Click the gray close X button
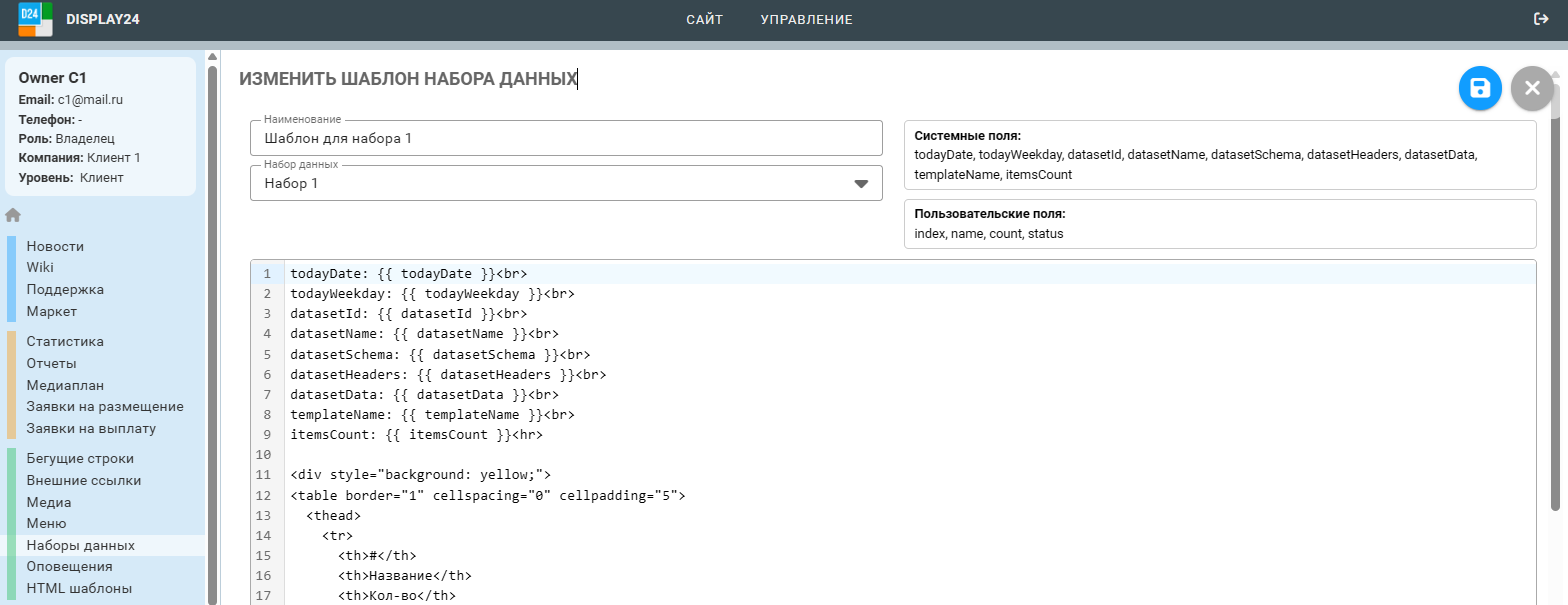This screenshot has width=1568, height=605. (1531, 89)
